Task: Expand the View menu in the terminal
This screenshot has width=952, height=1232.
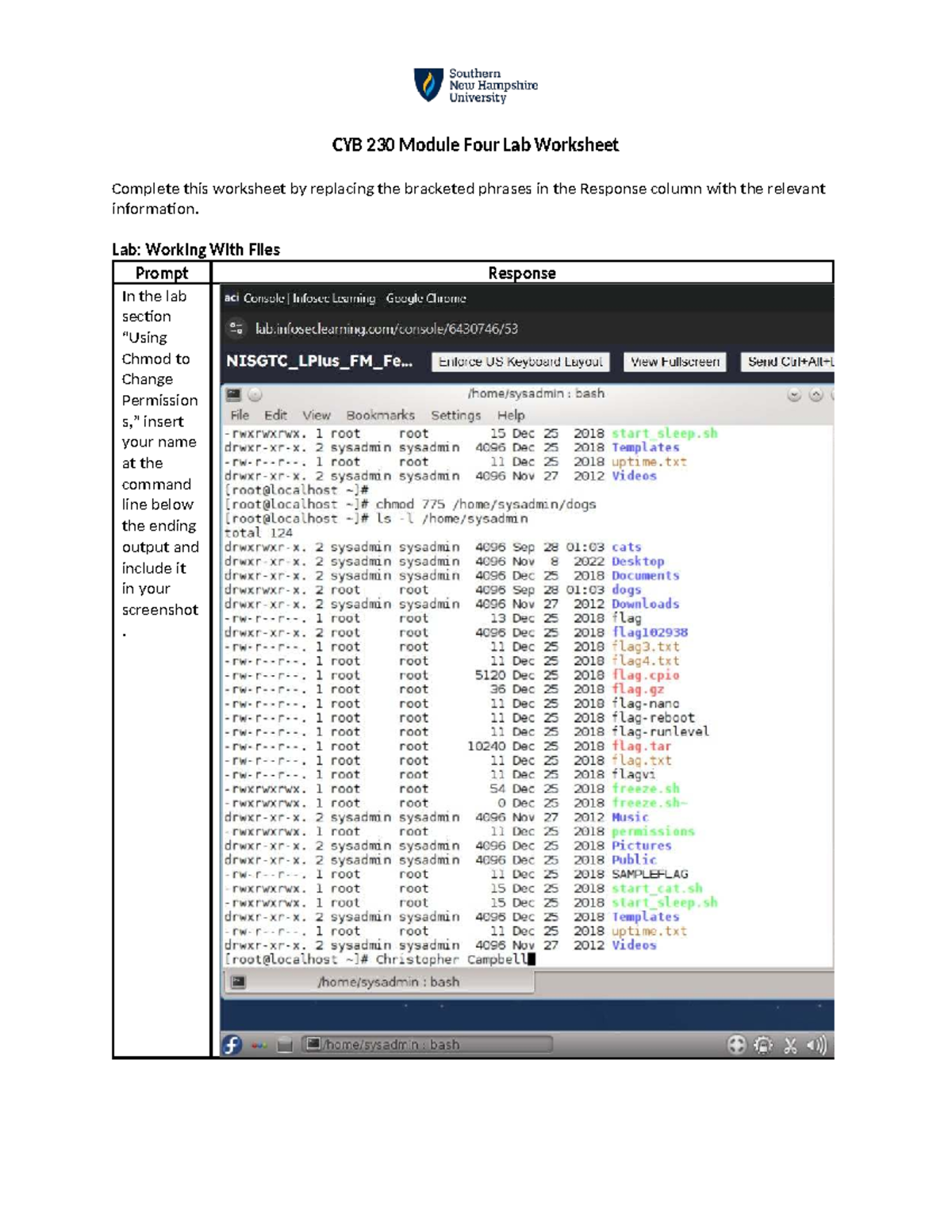Action: click(316, 415)
